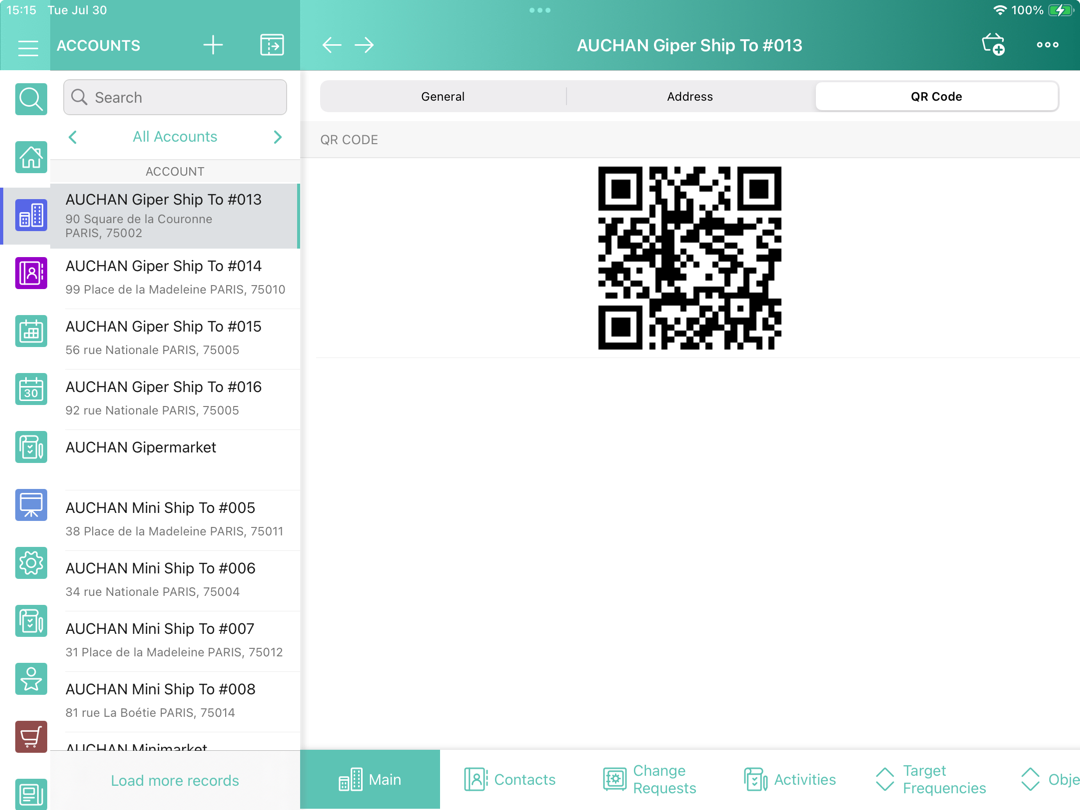Open the Search tool in the sidebar
This screenshot has height=810, width=1080.
click(x=30, y=99)
